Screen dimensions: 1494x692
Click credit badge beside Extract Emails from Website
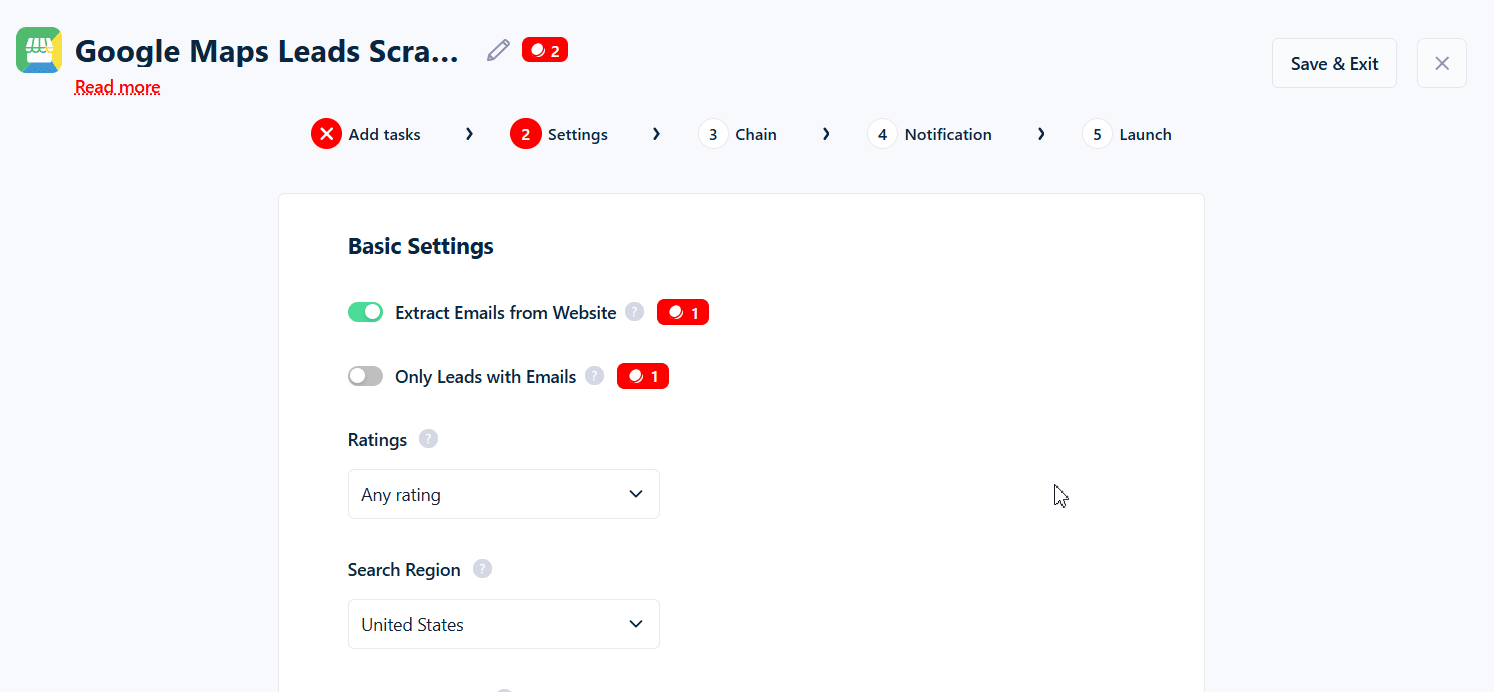click(683, 312)
